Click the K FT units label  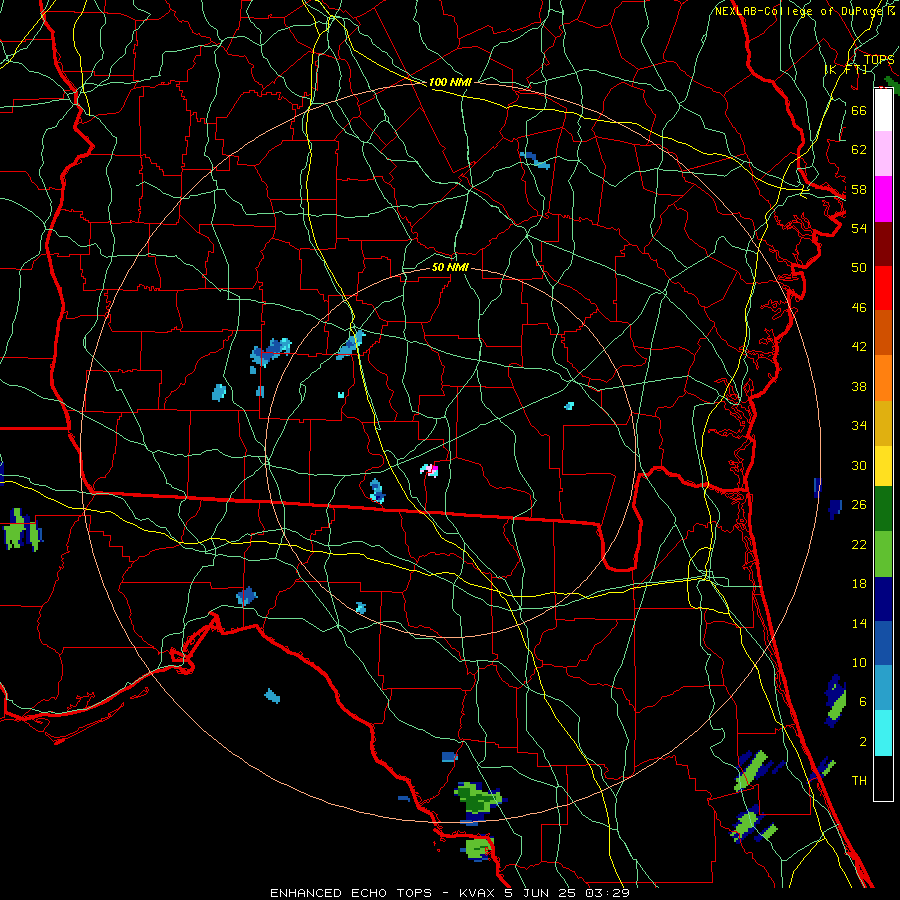[845, 70]
